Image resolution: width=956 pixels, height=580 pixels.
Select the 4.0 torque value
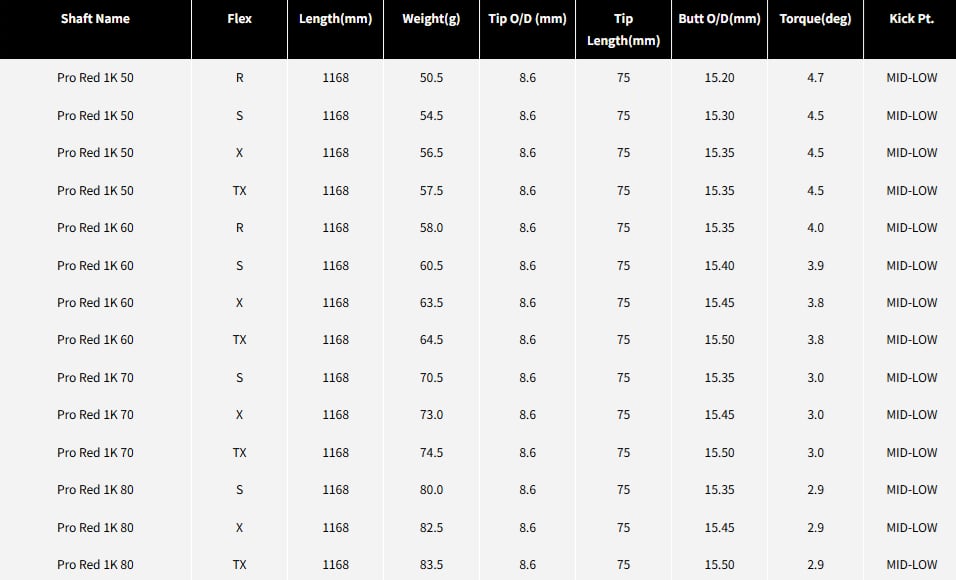pos(815,228)
